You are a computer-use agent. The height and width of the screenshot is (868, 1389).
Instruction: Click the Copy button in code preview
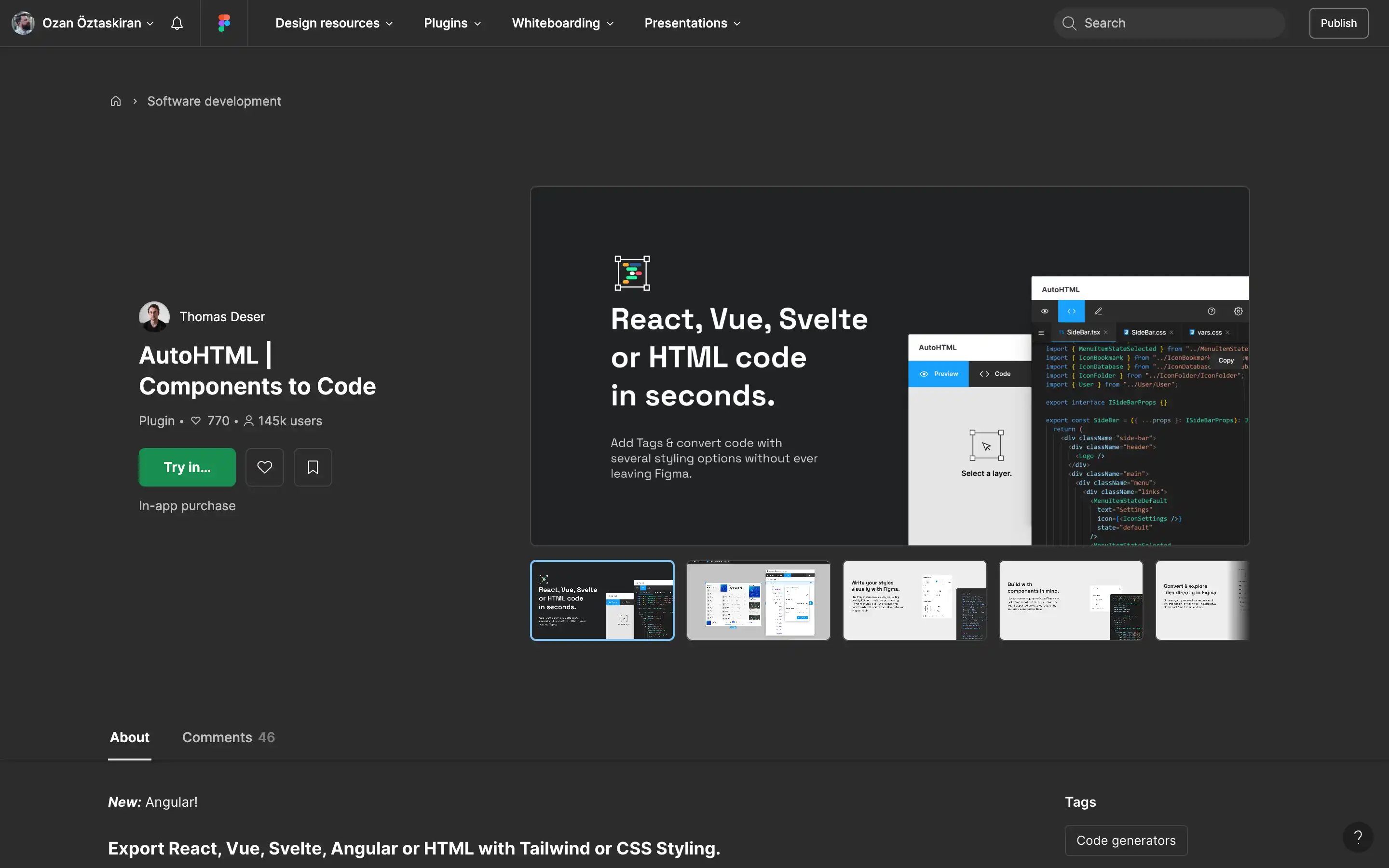pyautogui.click(x=1226, y=361)
